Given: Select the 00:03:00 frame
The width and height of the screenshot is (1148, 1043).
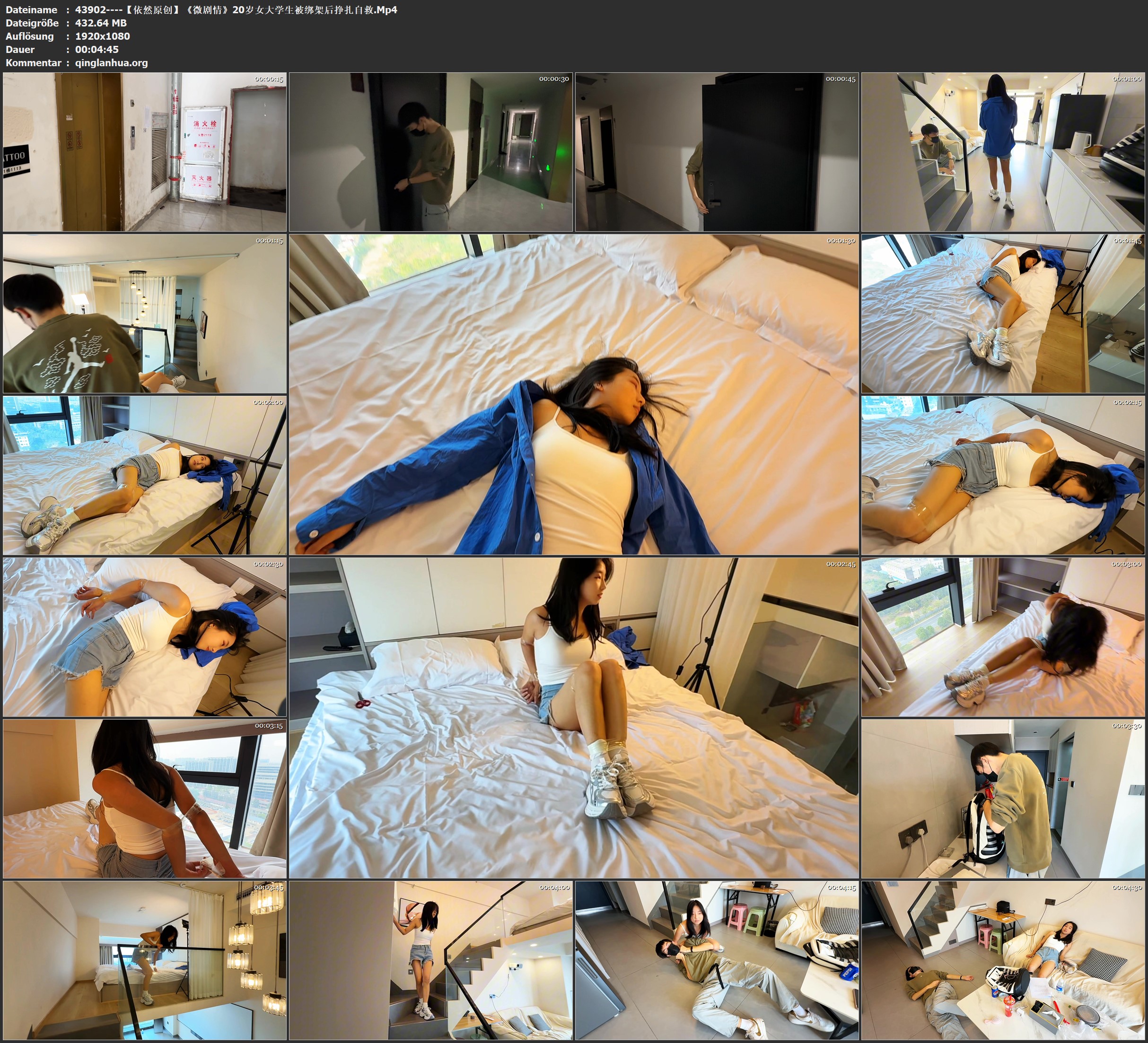Looking at the screenshot, I should (x=1003, y=636).
